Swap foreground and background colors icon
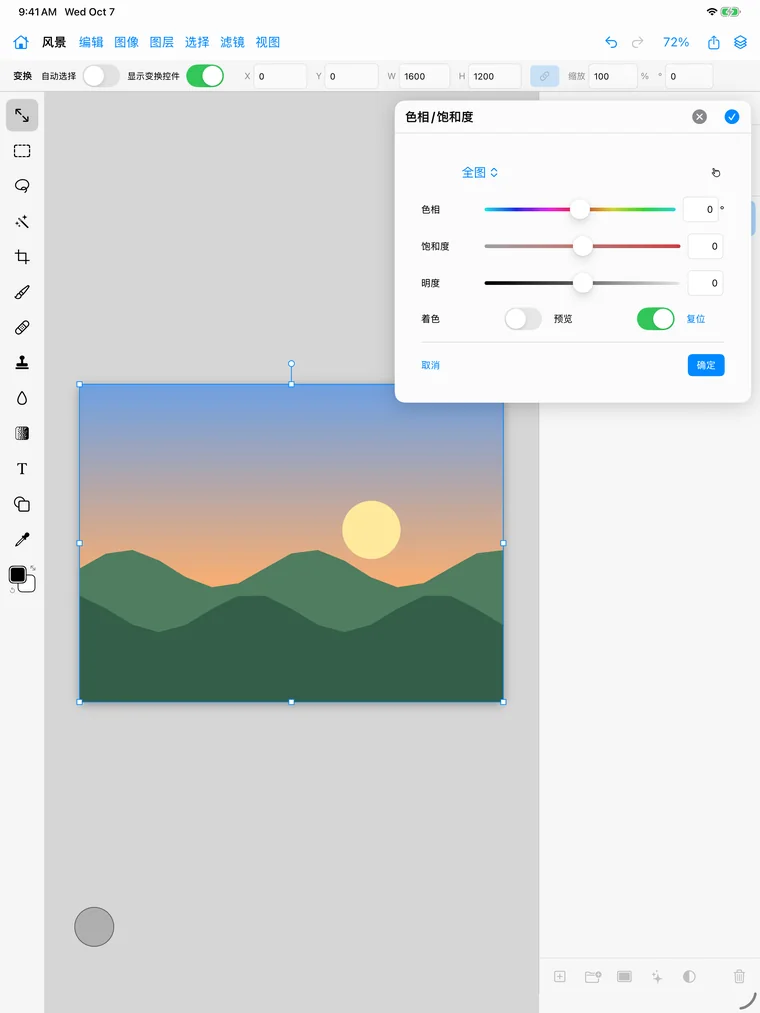Viewport: 760px width, 1013px height. (33, 568)
